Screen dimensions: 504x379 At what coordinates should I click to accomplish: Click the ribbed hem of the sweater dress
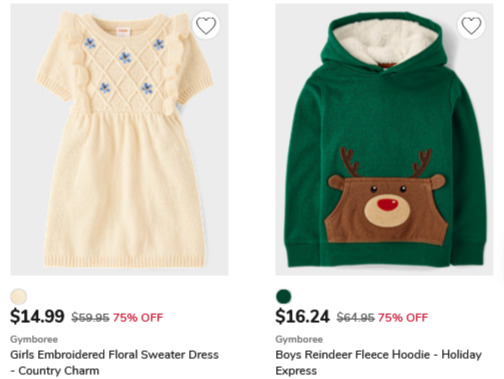(125, 260)
